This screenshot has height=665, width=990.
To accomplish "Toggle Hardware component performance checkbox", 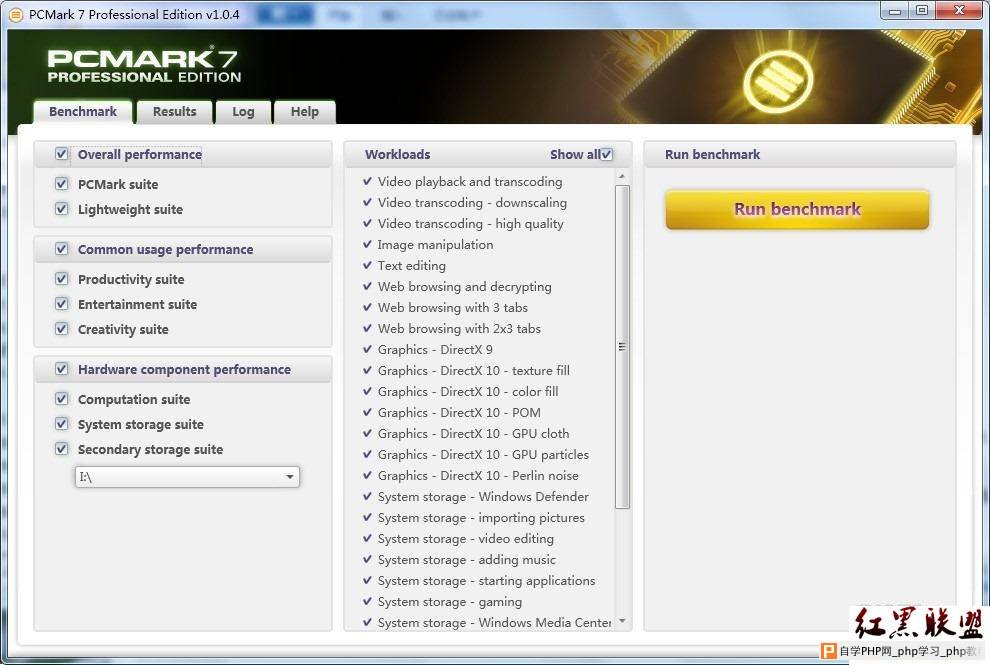I will [61, 369].
